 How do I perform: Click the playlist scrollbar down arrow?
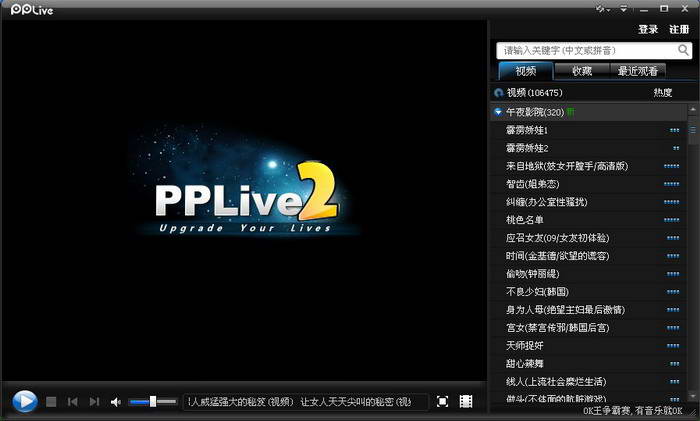coord(693,396)
